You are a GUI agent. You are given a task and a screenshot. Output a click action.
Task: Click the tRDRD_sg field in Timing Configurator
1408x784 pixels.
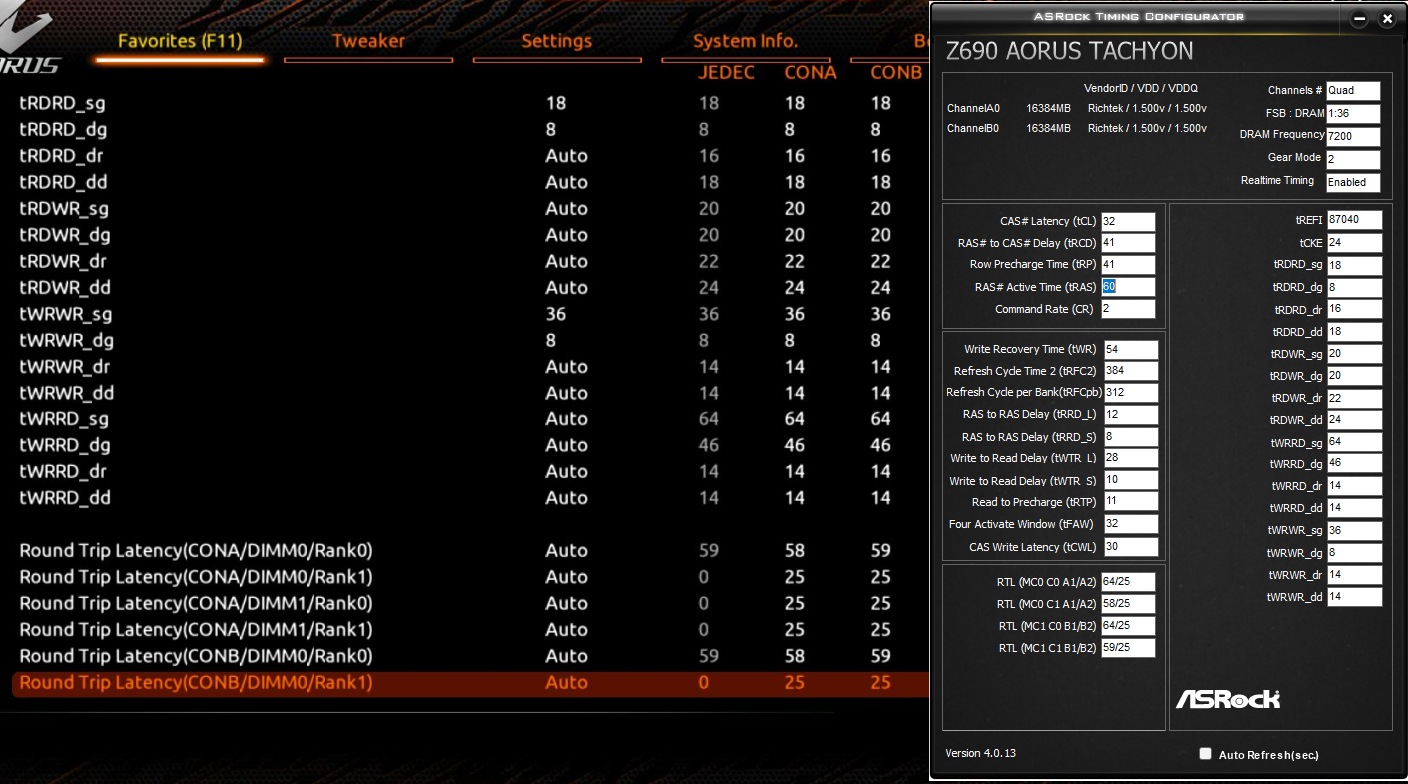[1355, 266]
